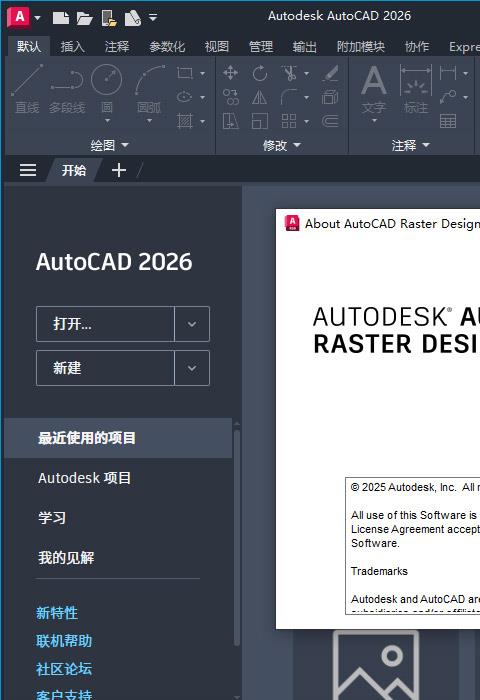Expand the Hatch tool dropdown arrow
The image size is (480, 700).
tap(202, 121)
